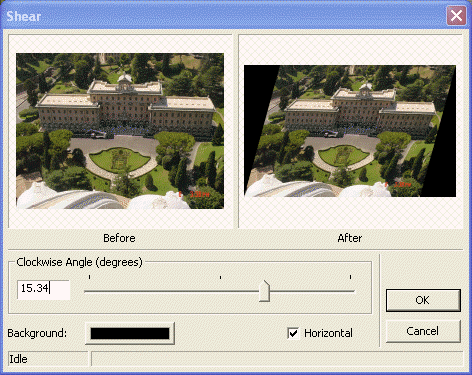Click the Before preview image
Image resolution: width=472 pixels, height=375 pixels.
pyautogui.click(x=120, y=131)
